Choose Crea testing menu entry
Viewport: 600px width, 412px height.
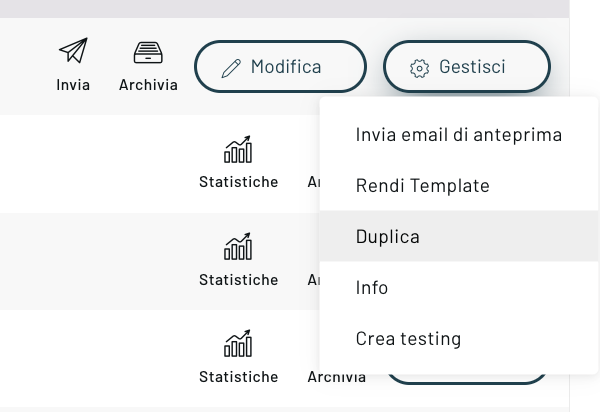pyautogui.click(x=408, y=339)
